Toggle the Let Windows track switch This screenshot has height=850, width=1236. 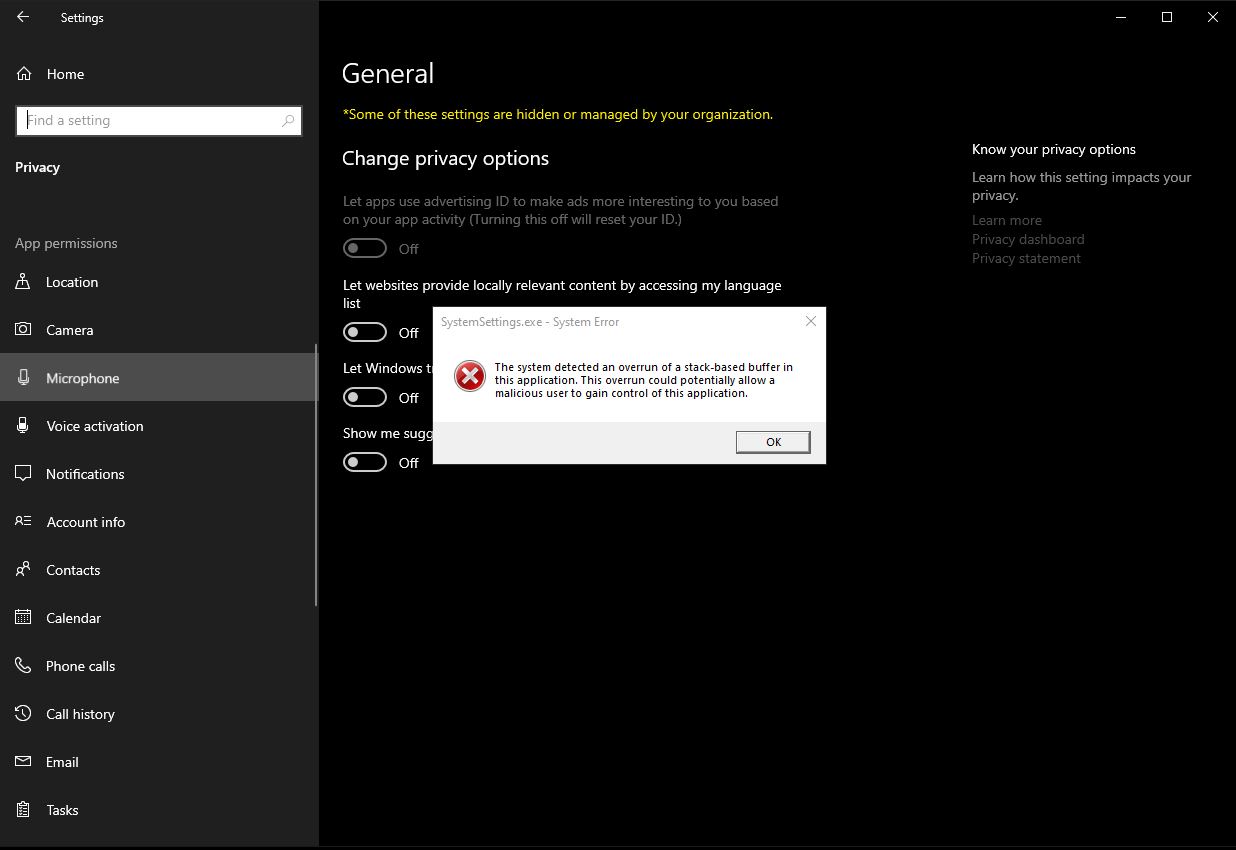(x=365, y=397)
